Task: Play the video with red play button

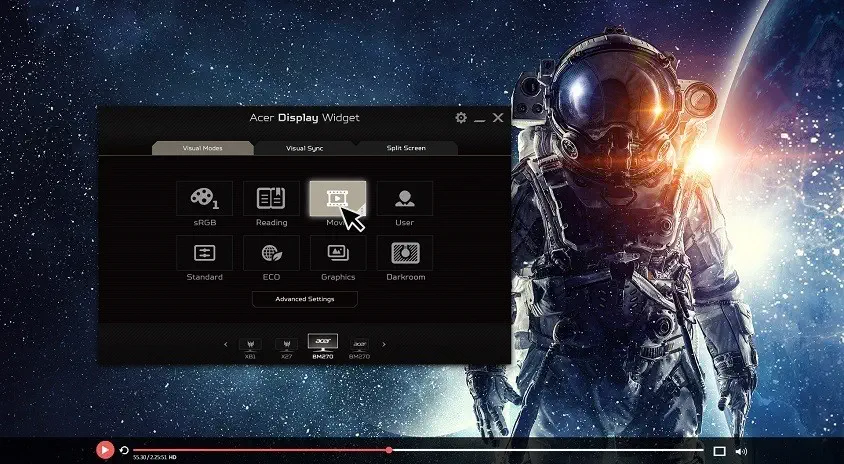Action: point(105,450)
